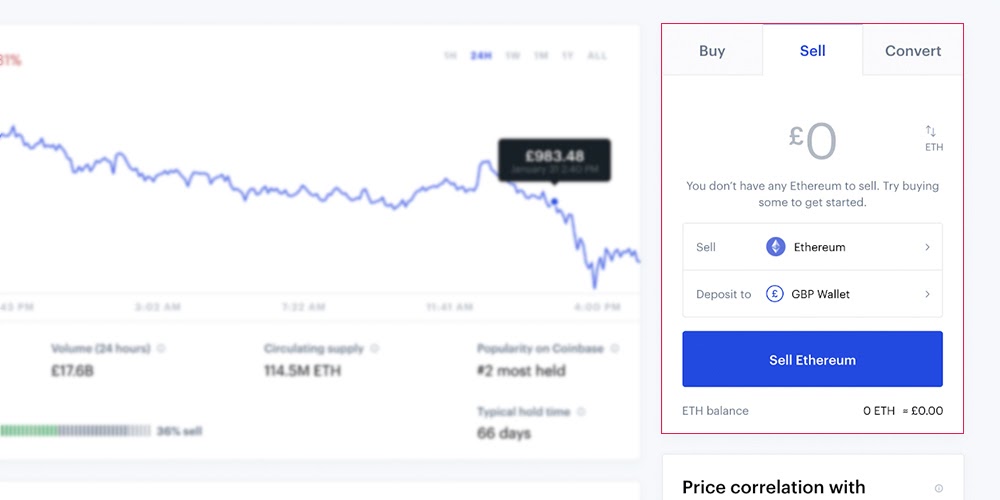
Task: Click the £0 amount input field
Action: [x=812, y=142]
